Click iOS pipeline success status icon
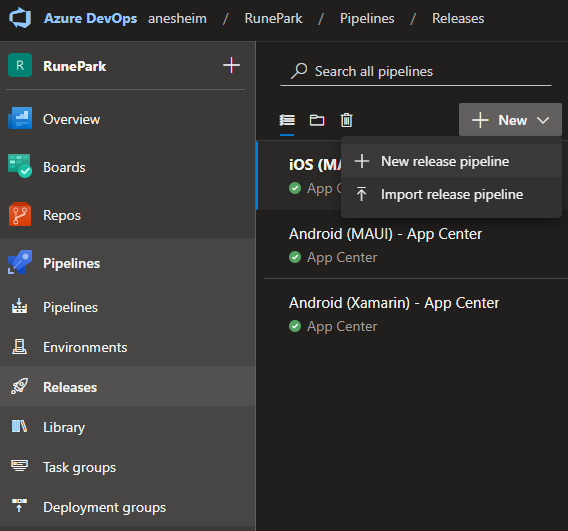The width and height of the screenshot is (568, 531). click(295, 188)
